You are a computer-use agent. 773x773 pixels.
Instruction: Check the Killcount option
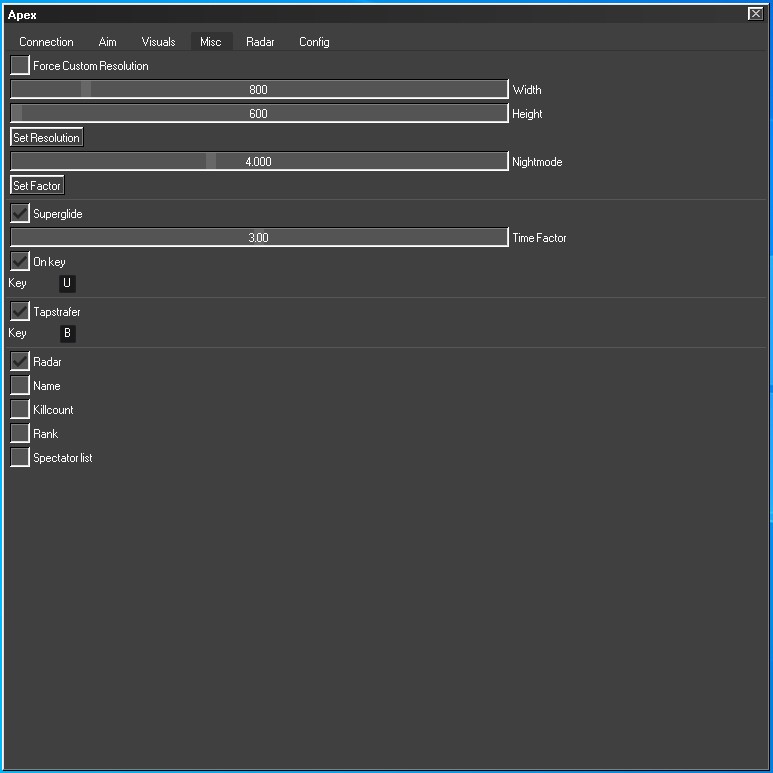[x=20, y=409]
